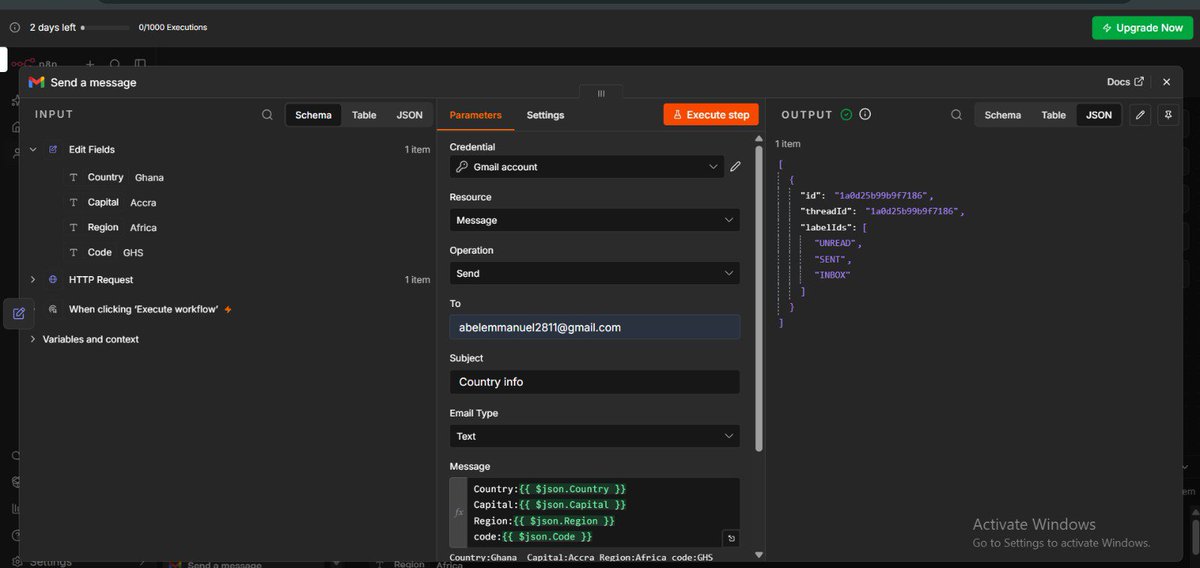1200x568 pixels.
Task: Click the executions usage progress bar
Action: (105, 28)
